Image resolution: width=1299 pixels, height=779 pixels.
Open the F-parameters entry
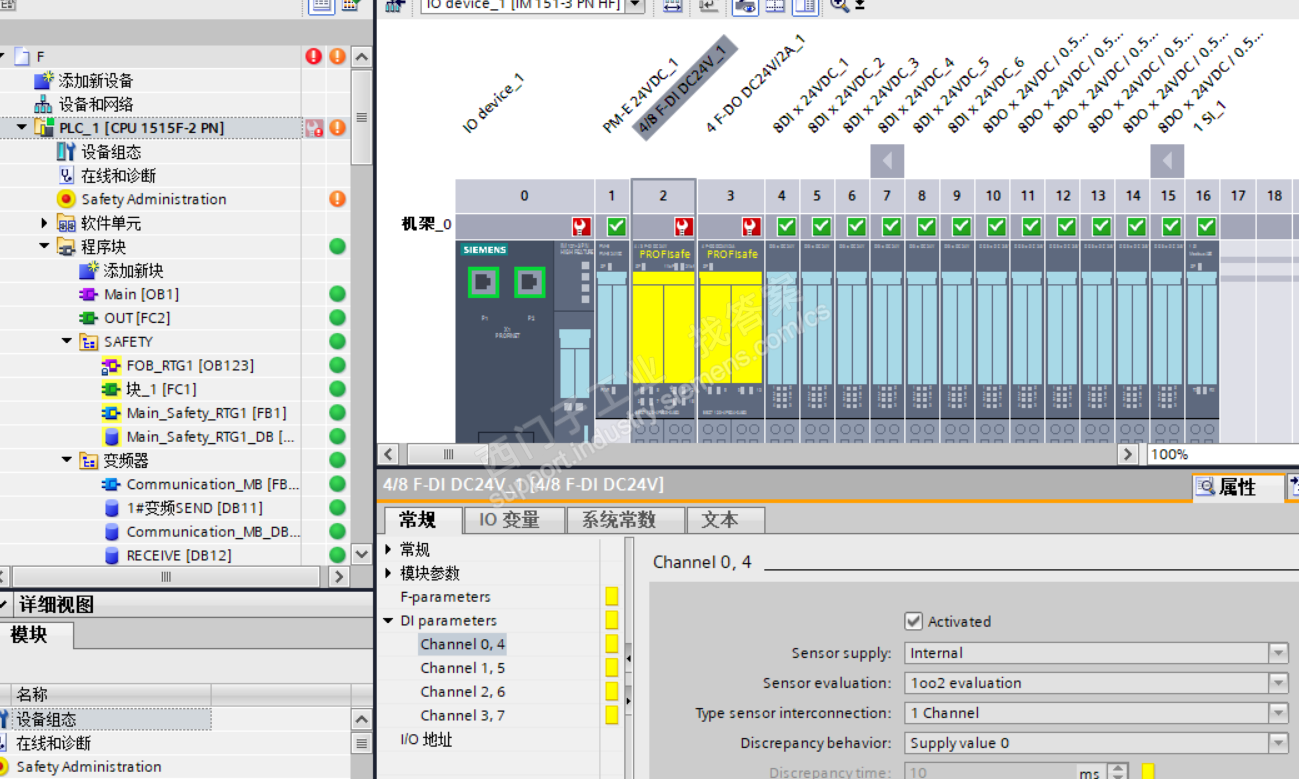click(446, 597)
